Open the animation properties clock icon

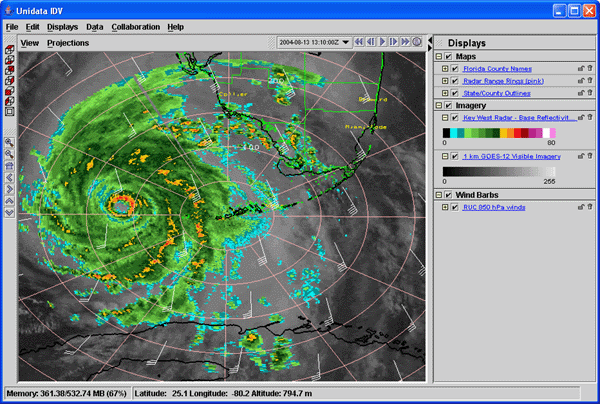[x=417, y=42]
